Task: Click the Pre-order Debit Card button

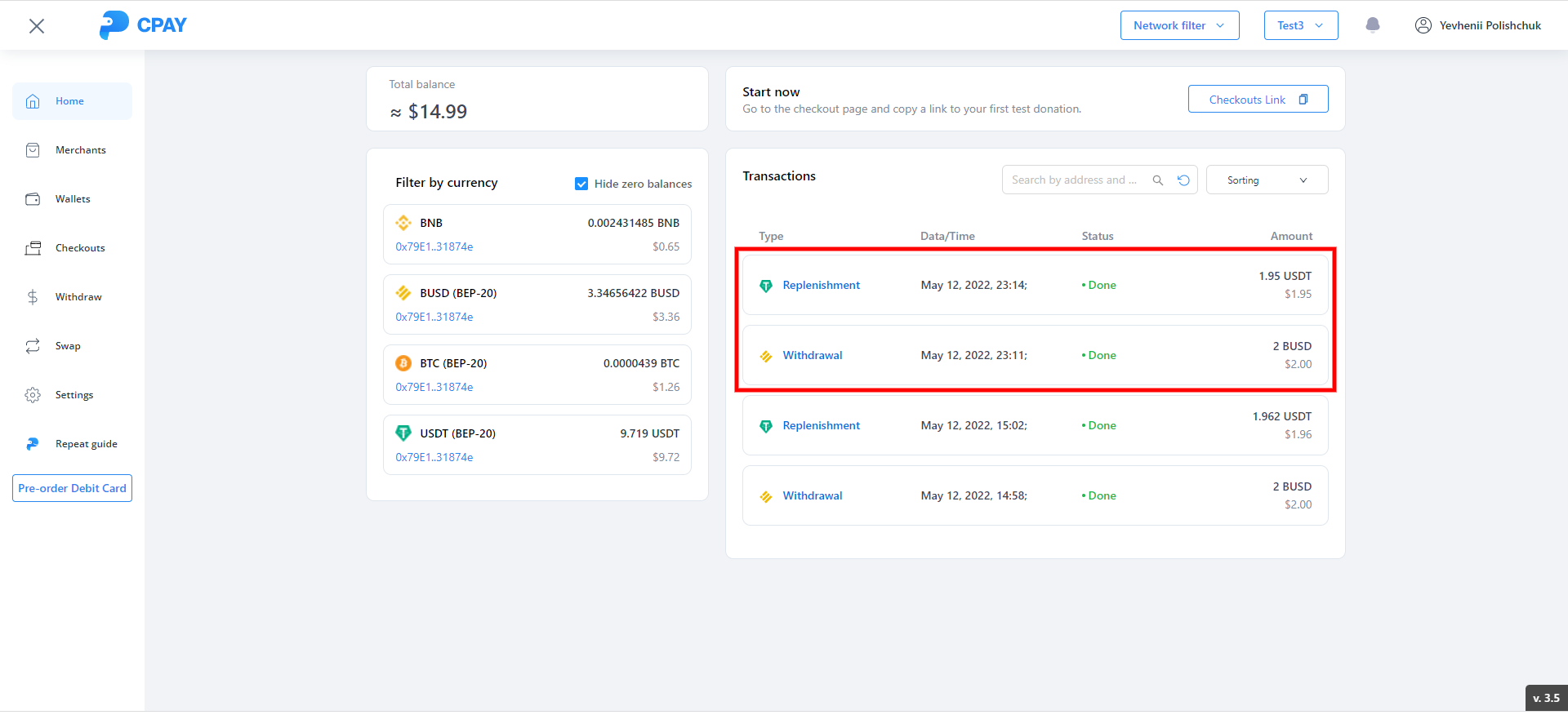Action: (x=72, y=488)
